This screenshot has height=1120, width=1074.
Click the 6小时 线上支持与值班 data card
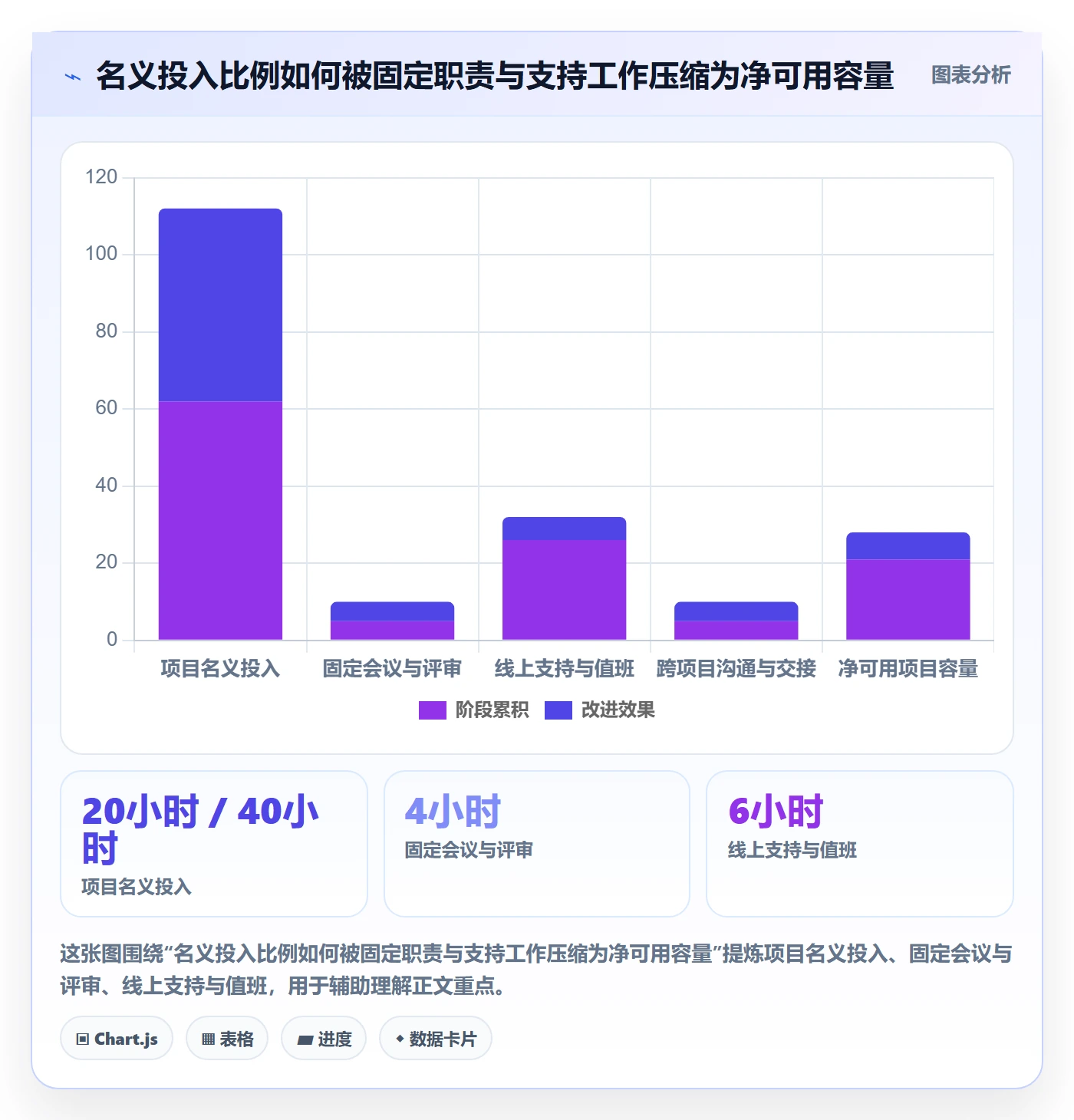pyautogui.click(x=860, y=844)
